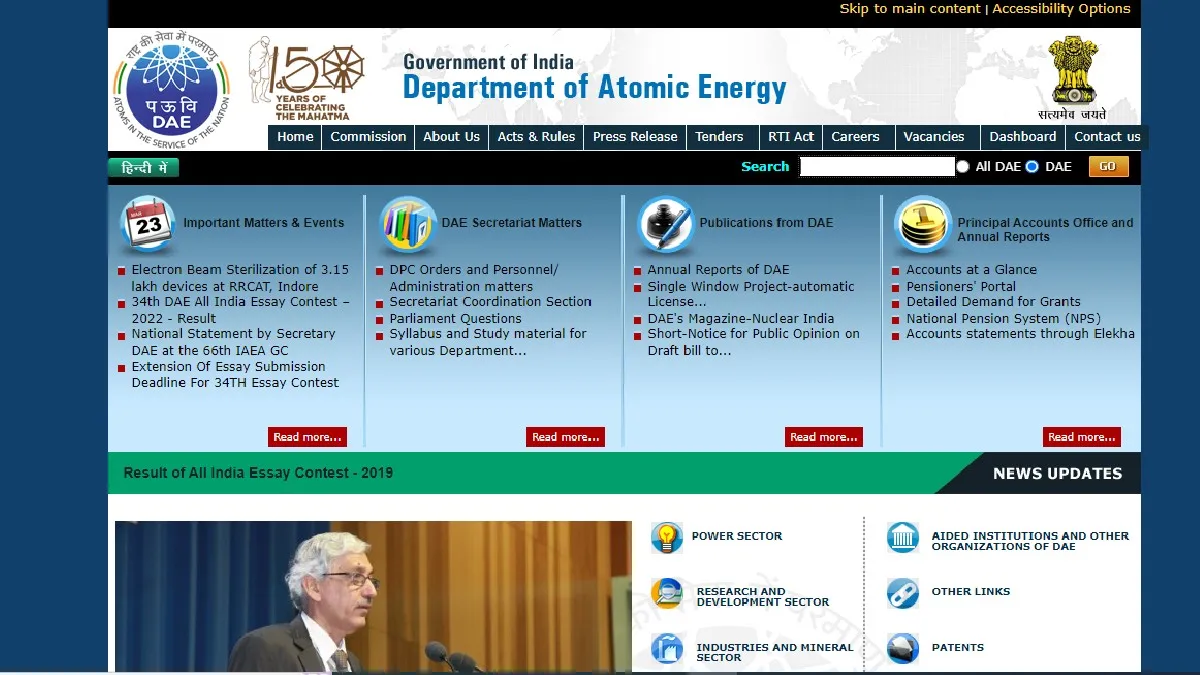This screenshot has width=1200, height=675.
Task: Click the coins icon for Principal Accounts
Action: pyautogui.click(x=923, y=224)
